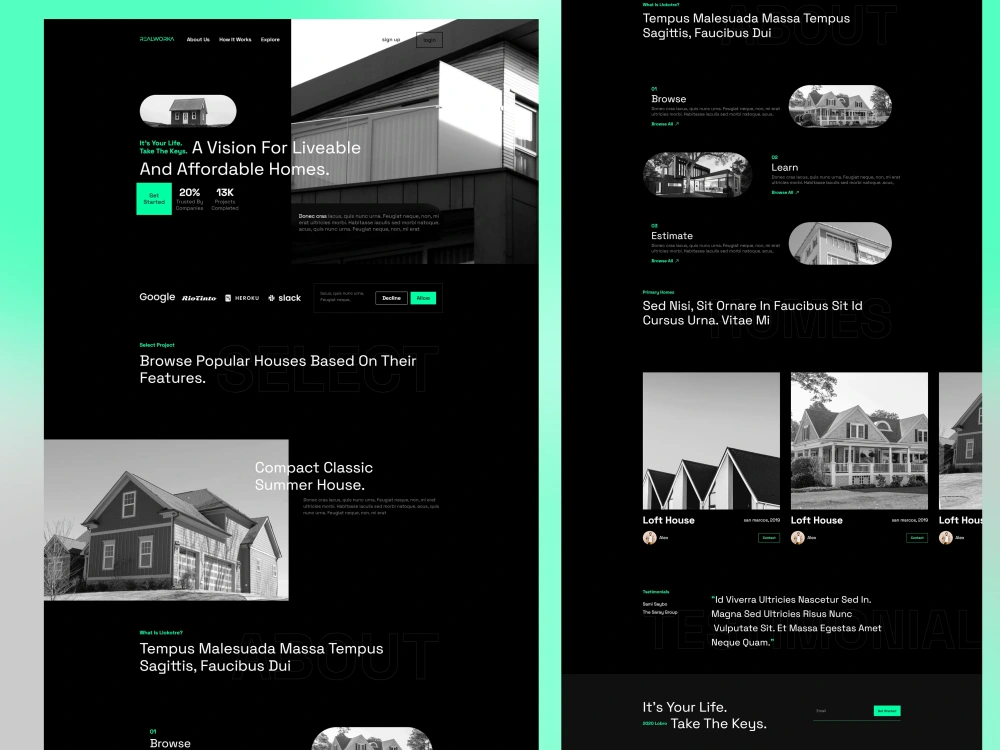Select the Explore navigation item
1000x750 pixels.
(270, 39)
